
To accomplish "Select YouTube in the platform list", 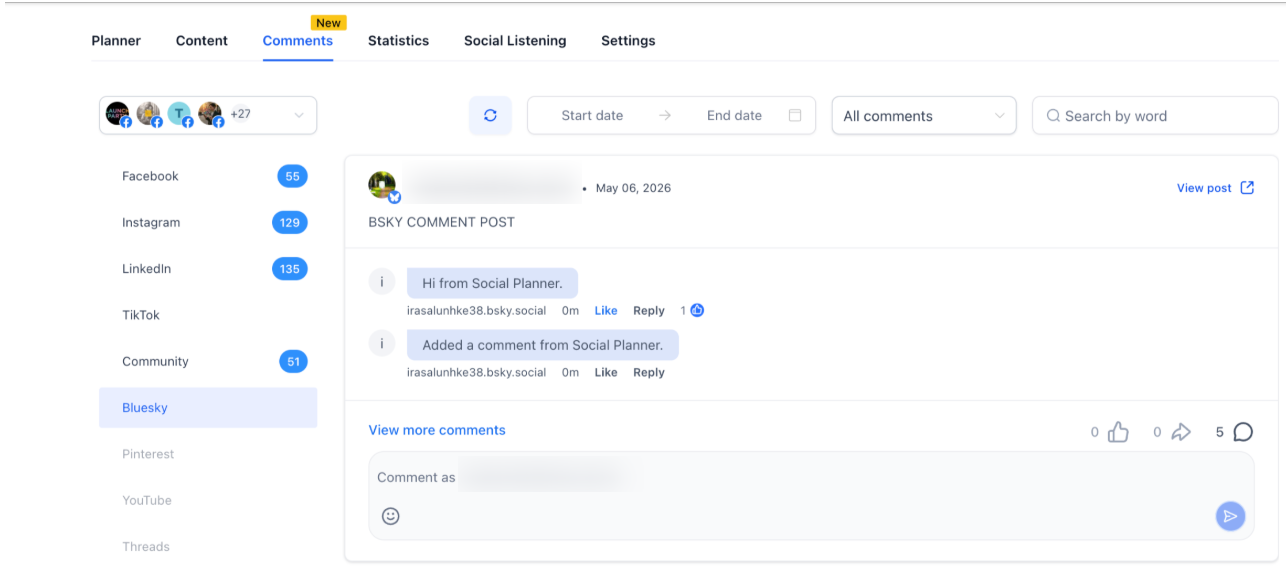I will coord(208,500).
